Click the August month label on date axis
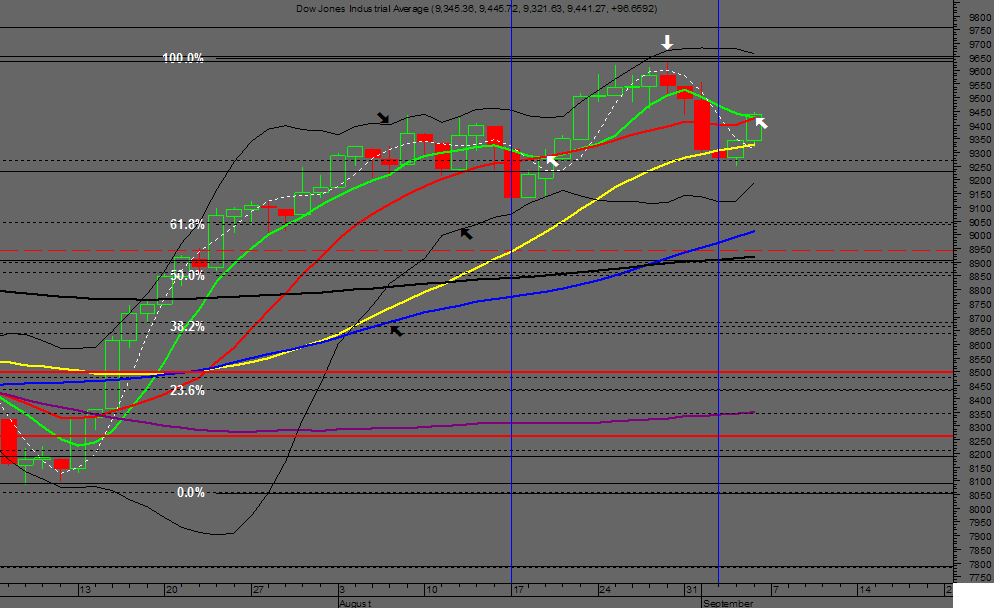Viewport: 994px width, 608px height. pyautogui.click(x=355, y=603)
